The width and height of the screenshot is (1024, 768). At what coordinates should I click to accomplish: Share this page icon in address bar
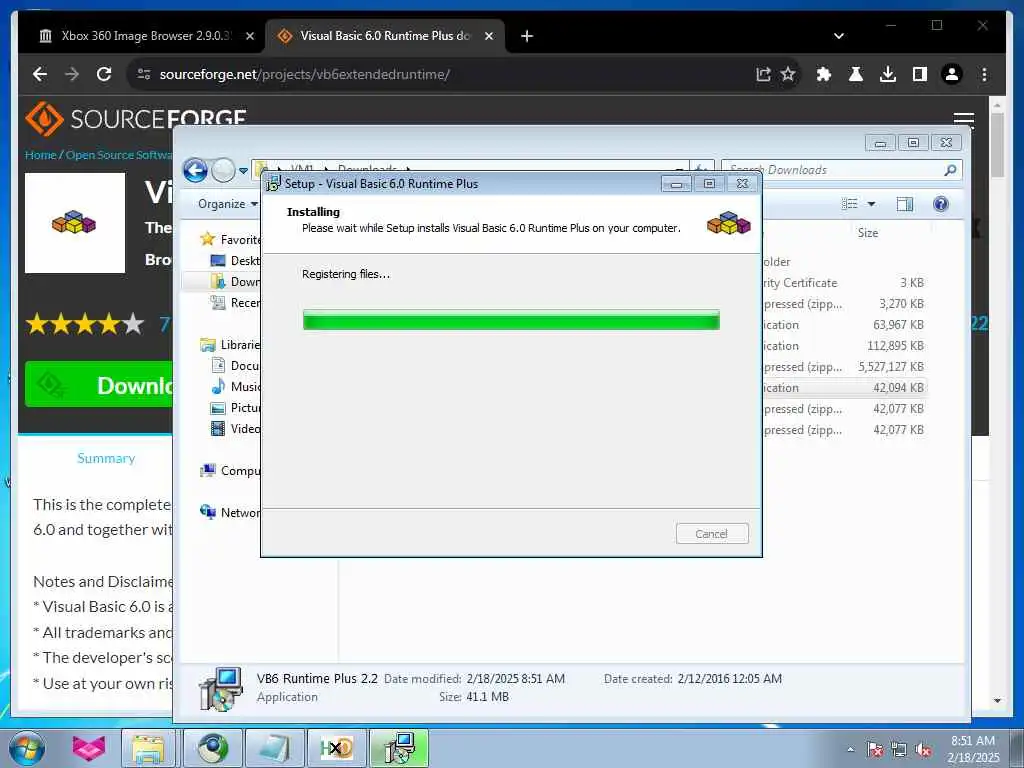[763, 74]
